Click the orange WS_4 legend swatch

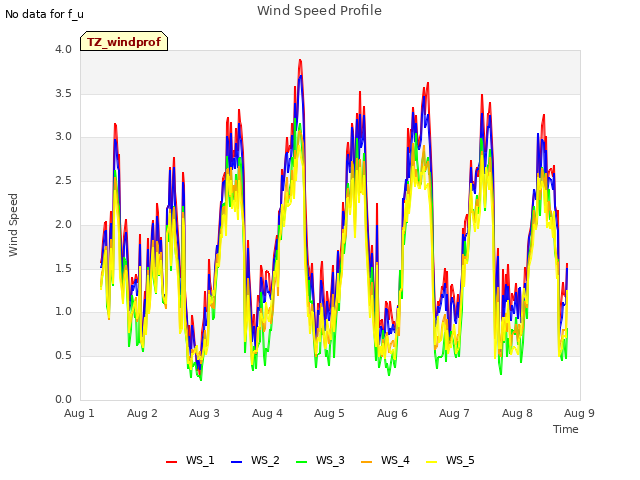[367, 462]
